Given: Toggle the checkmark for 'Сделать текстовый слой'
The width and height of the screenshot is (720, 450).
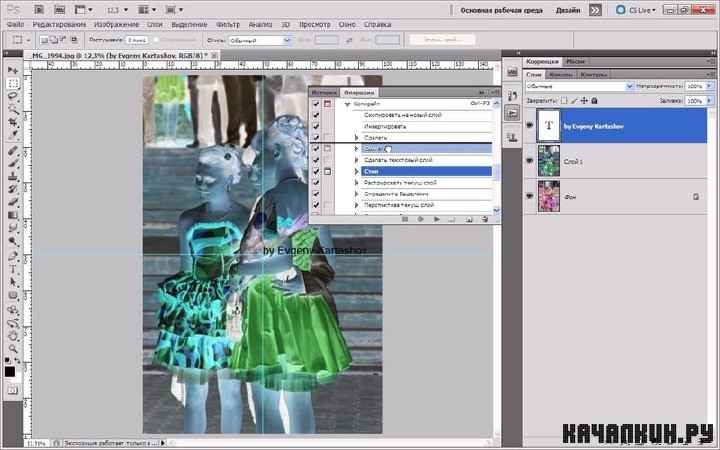Looking at the screenshot, I should [316, 160].
